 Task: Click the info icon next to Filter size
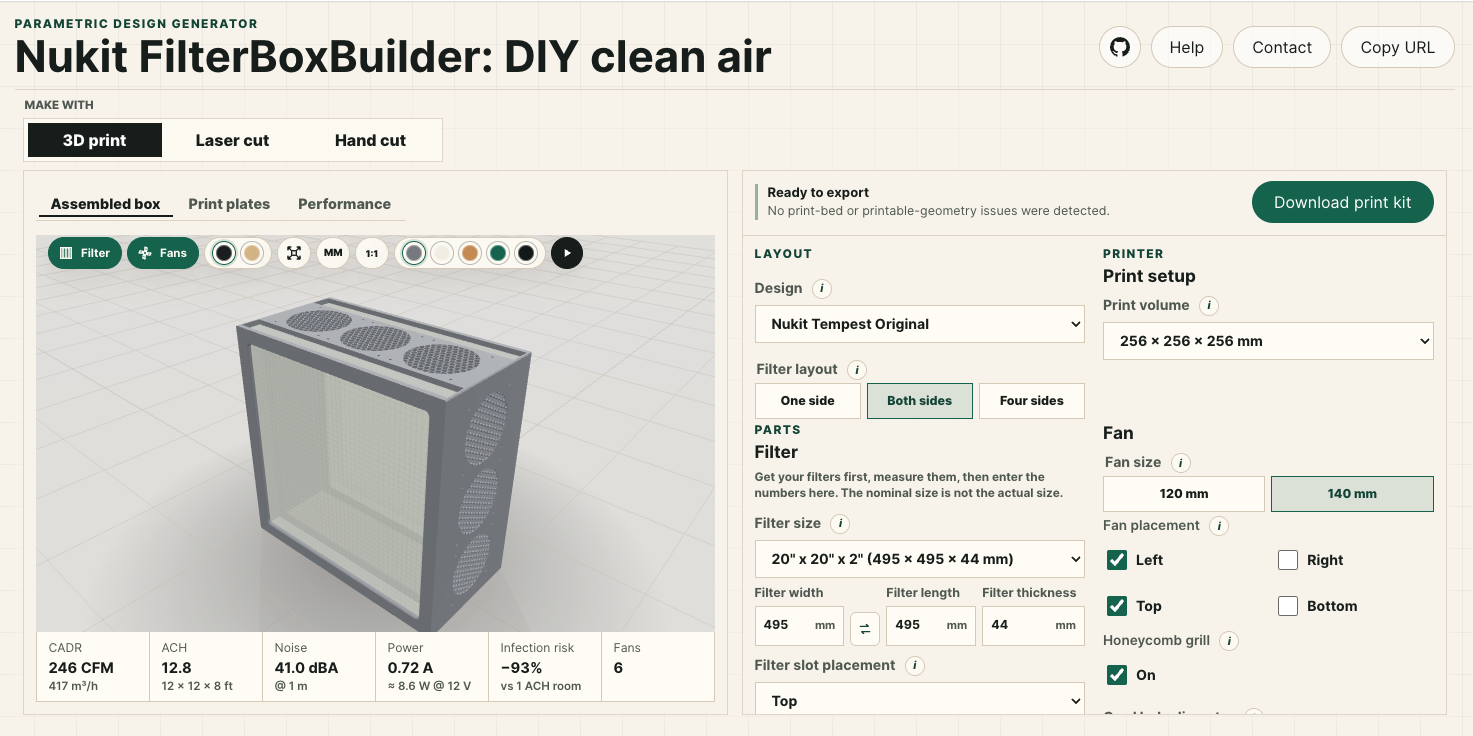pyautogui.click(x=841, y=523)
